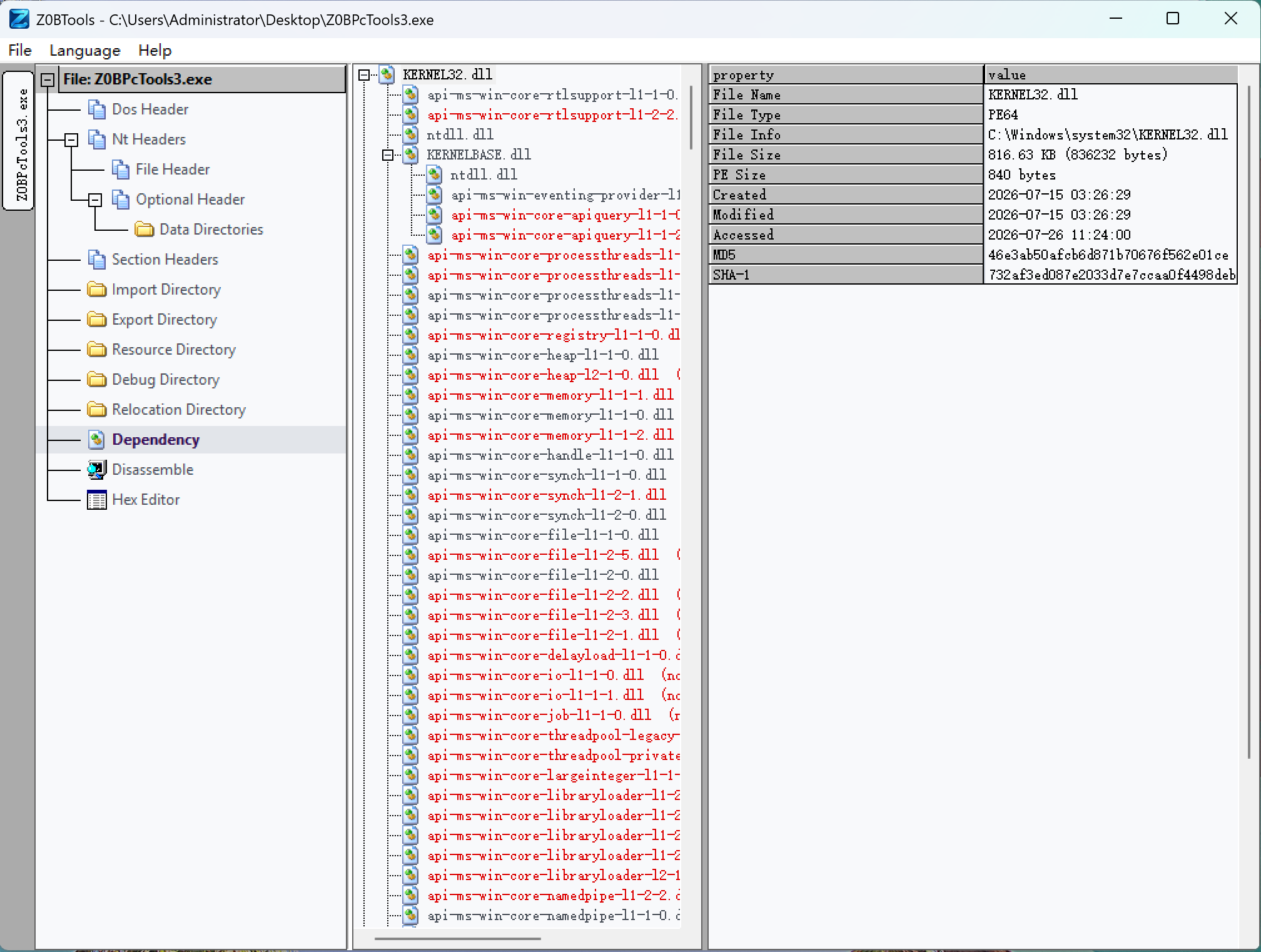The height and width of the screenshot is (952, 1261).
Task: Click the Dos Header page icon
Action: click(97, 109)
